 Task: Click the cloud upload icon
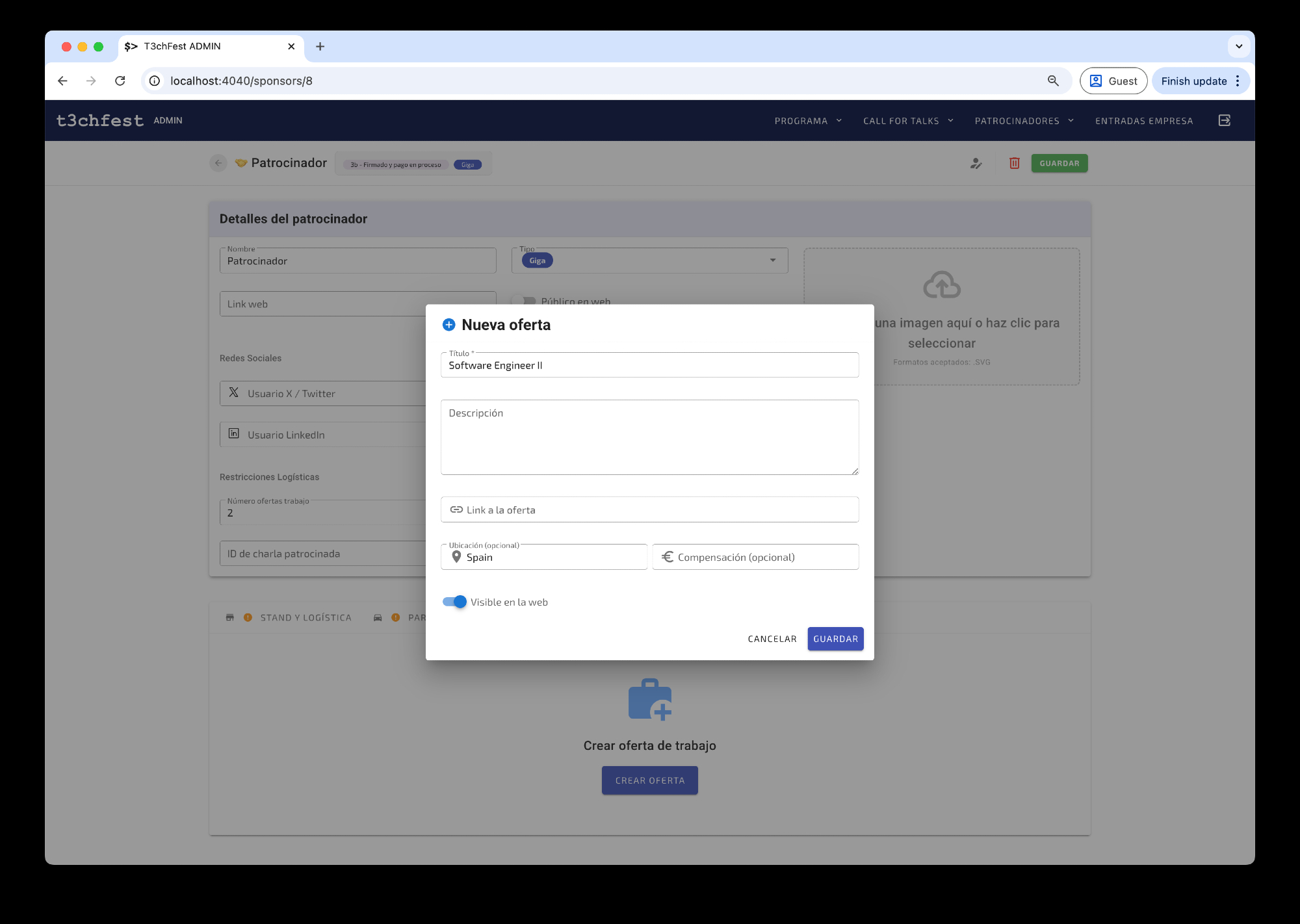[941, 285]
